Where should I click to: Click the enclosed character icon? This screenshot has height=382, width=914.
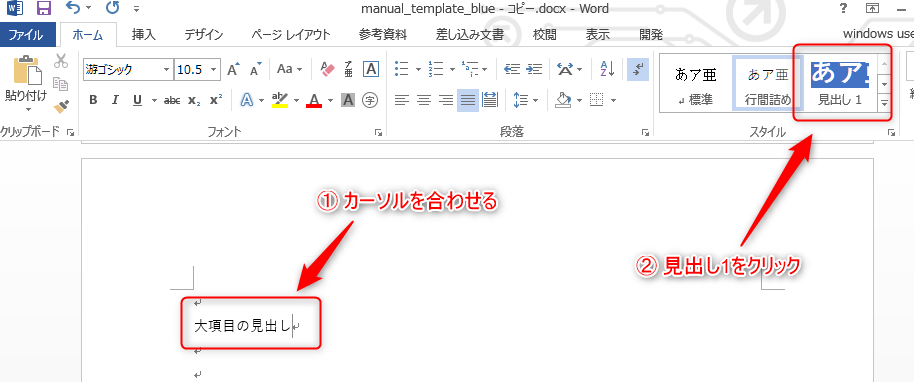(x=370, y=100)
